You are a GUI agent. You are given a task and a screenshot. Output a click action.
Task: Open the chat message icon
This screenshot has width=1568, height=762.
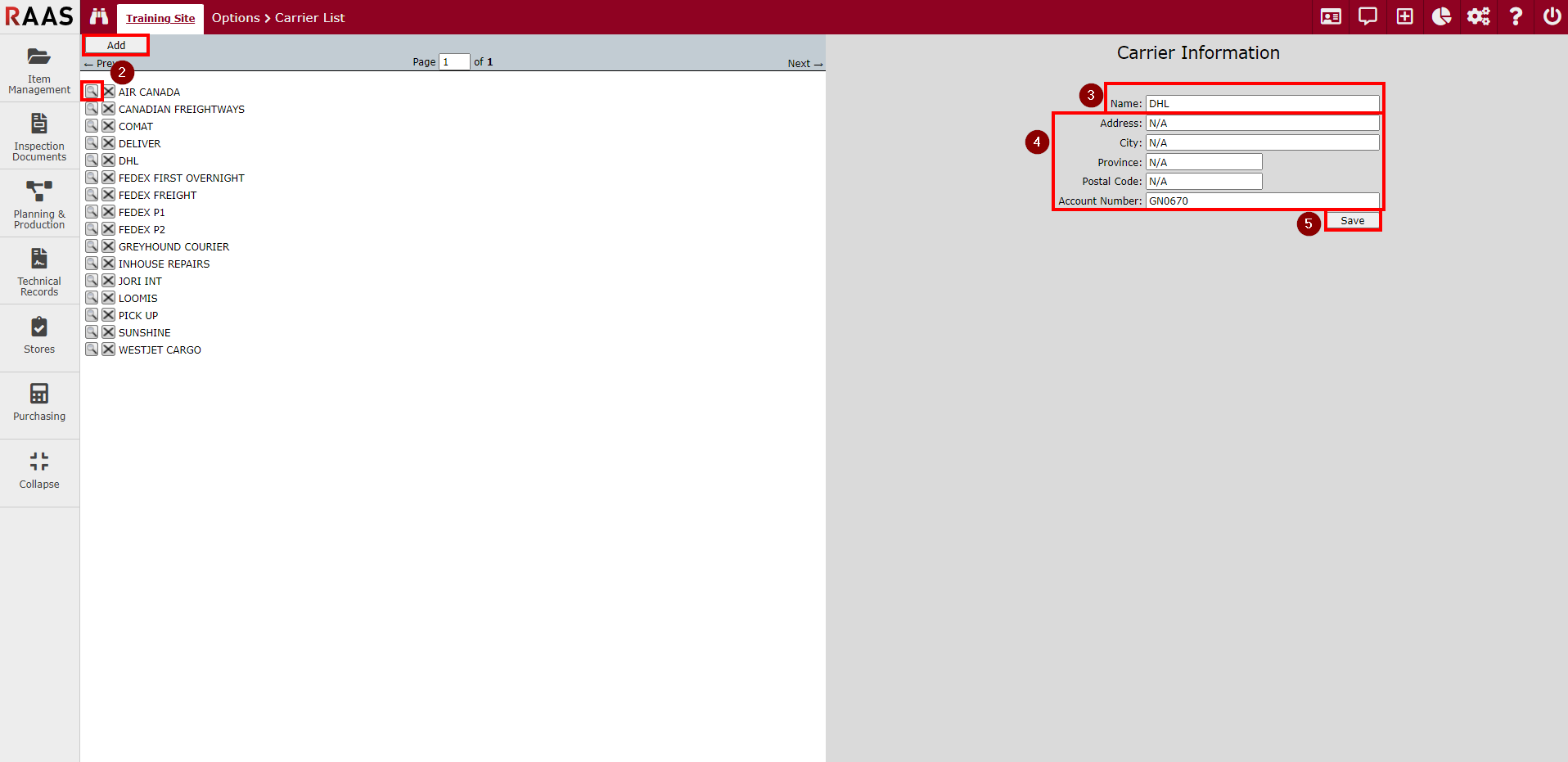pyautogui.click(x=1367, y=17)
